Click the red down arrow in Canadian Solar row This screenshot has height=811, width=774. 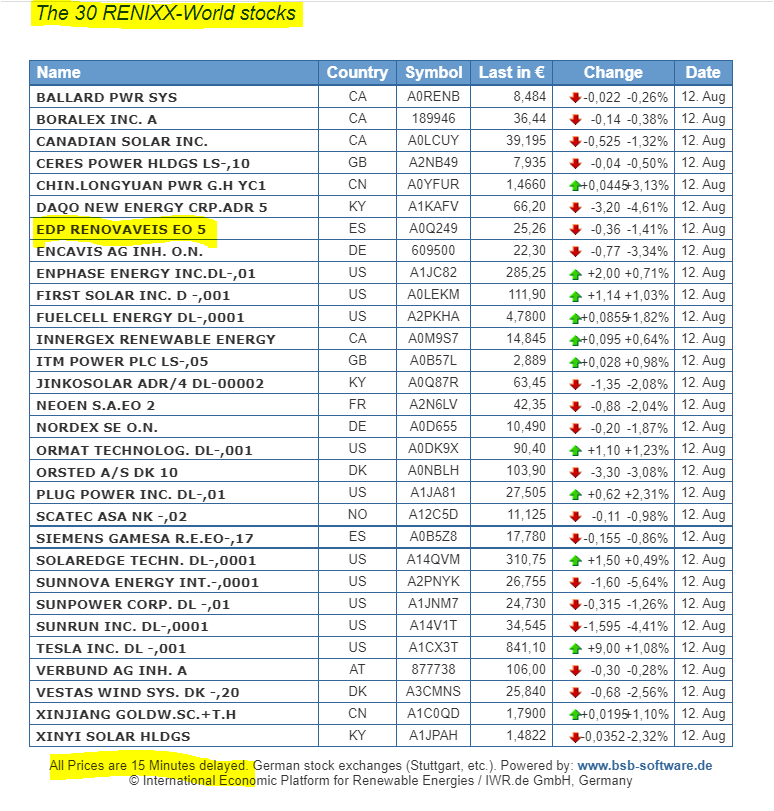pyautogui.click(x=575, y=141)
